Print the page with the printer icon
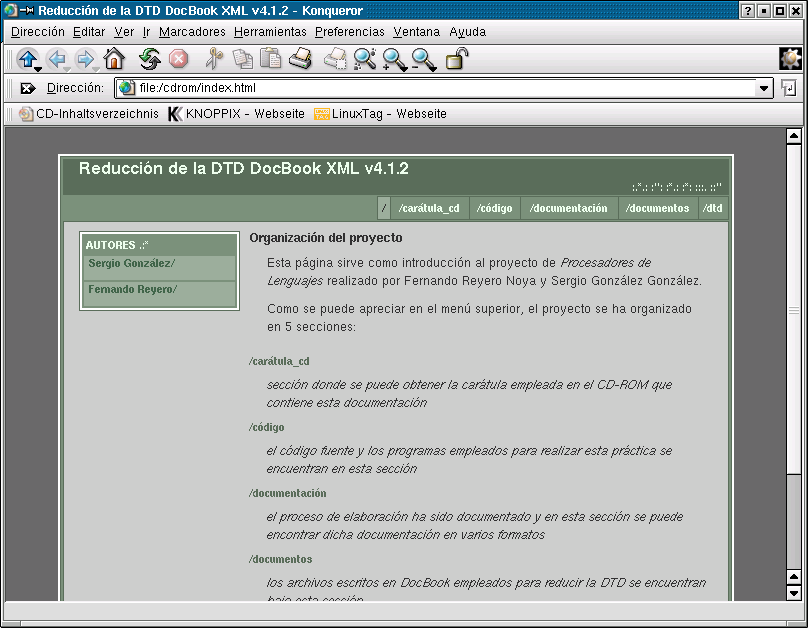This screenshot has width=808, height=628. (x=300, y=58)
